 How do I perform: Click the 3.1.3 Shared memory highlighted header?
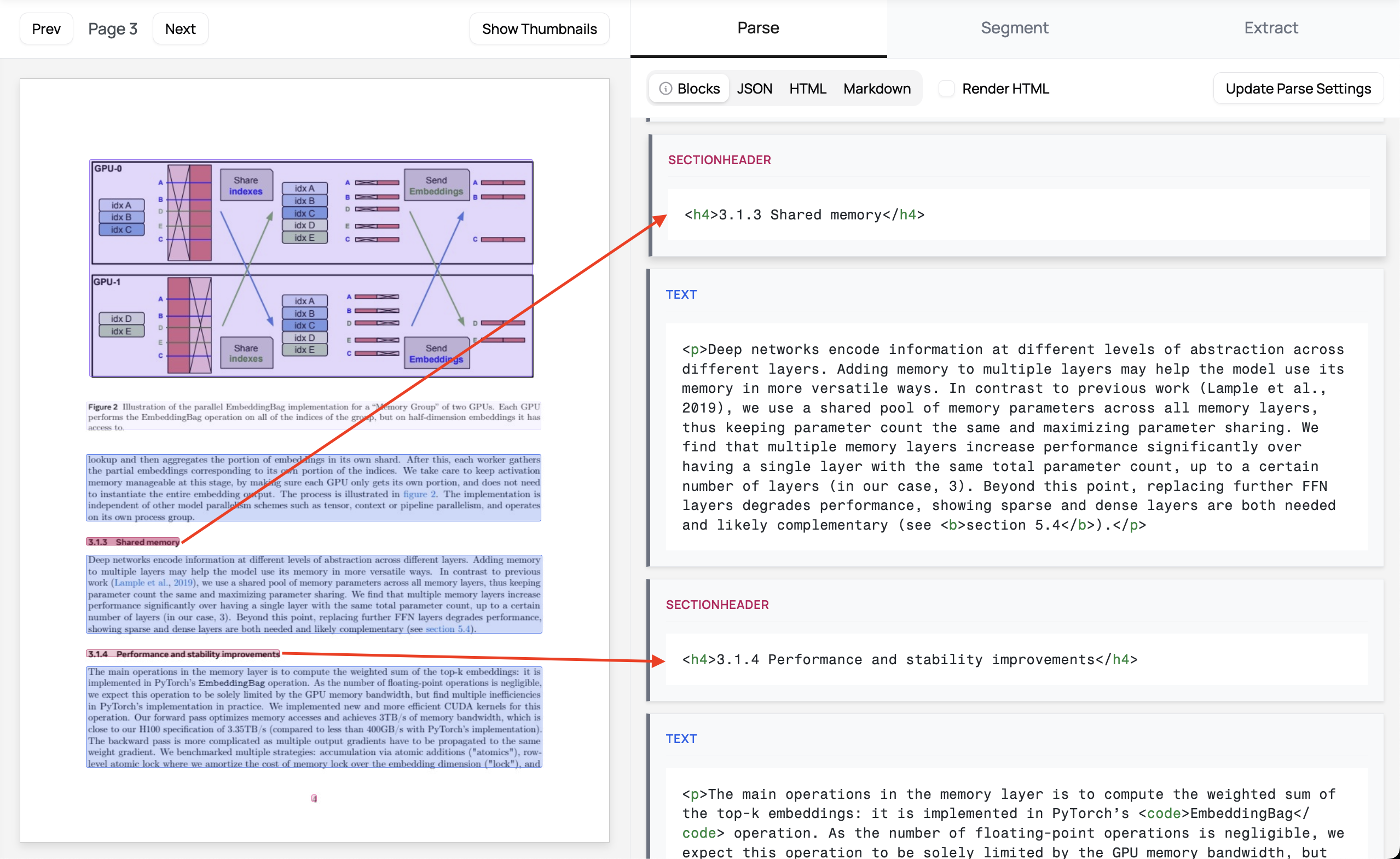(x=133, y=542)
